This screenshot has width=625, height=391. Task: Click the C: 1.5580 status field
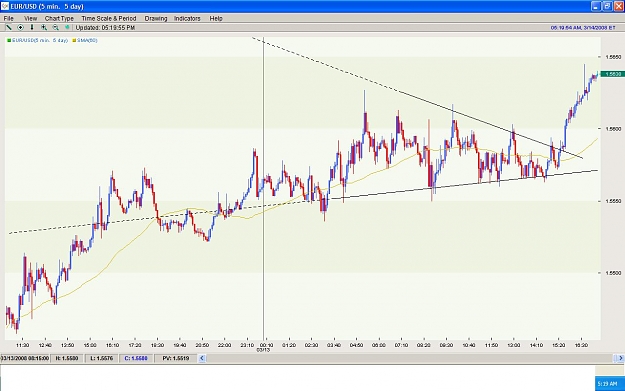pyautogui.click(x=136, y=358)
